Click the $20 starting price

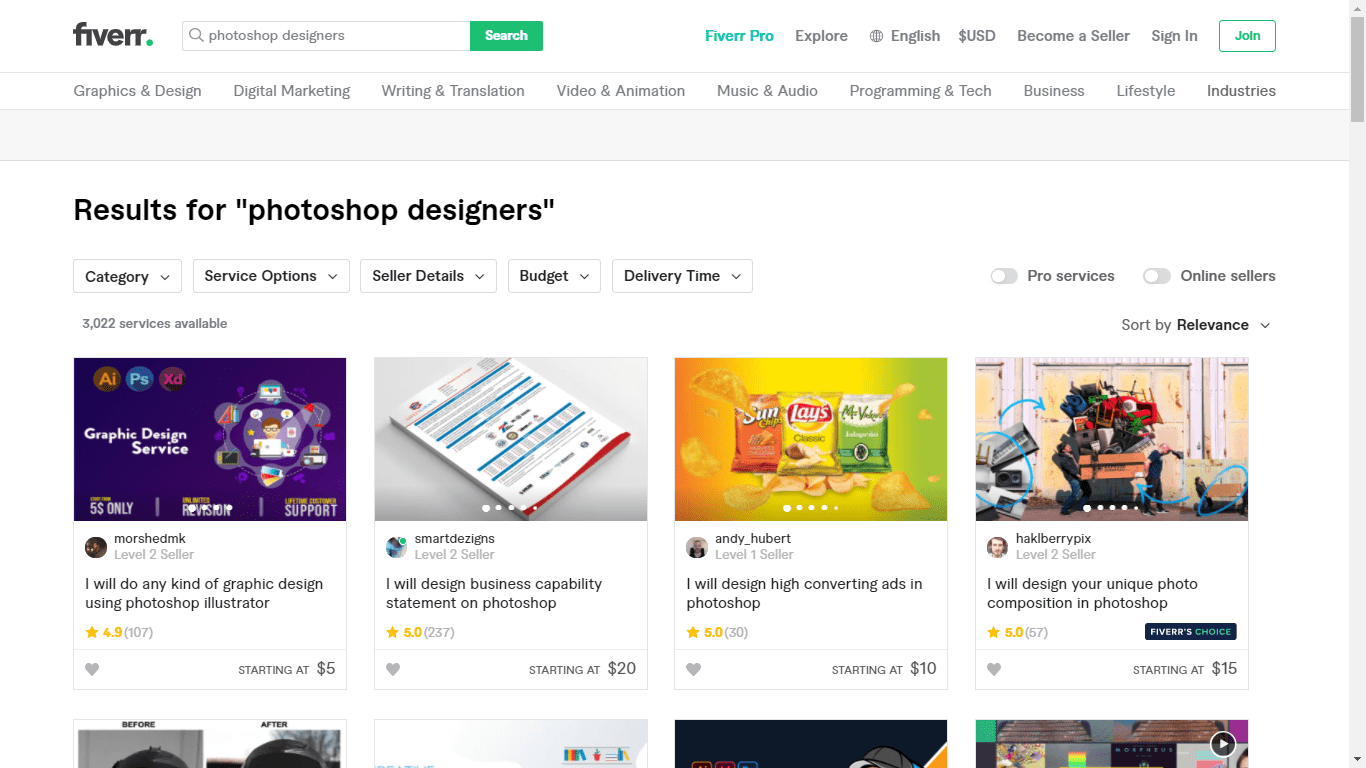pyautogui.click(x=622, y=669)
